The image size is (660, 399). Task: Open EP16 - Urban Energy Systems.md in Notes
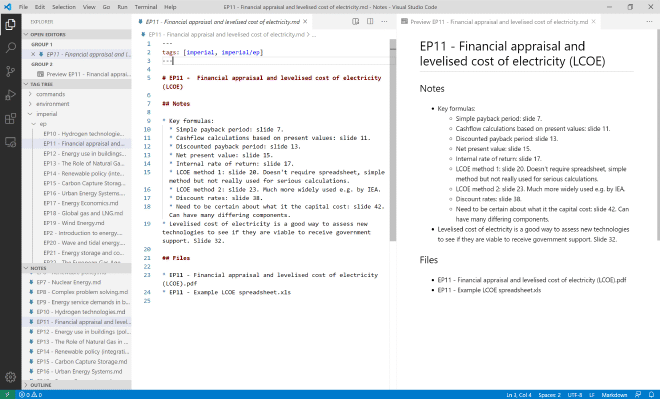tap(79, 372)
